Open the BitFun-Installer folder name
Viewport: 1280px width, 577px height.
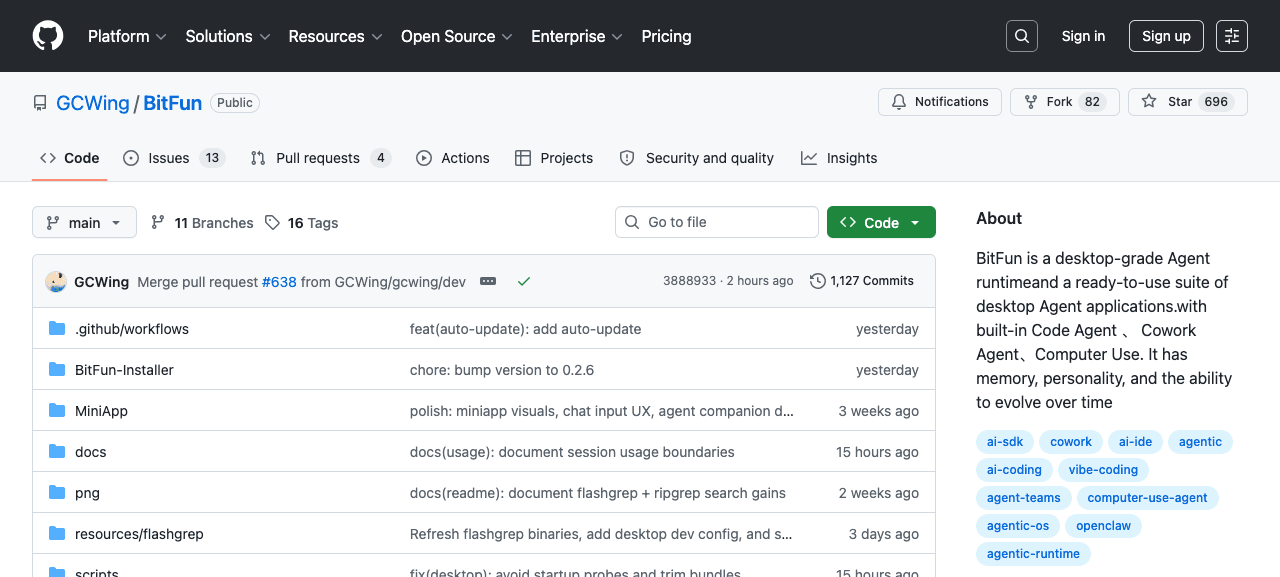(124, 370)
